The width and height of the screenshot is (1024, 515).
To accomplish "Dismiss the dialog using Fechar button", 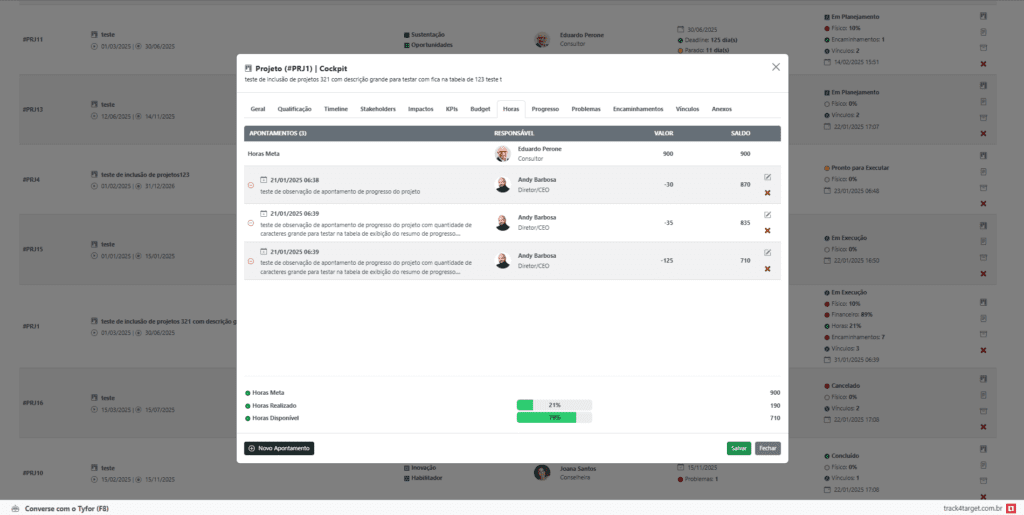I will pyautogui.click(x=768, y=448).
